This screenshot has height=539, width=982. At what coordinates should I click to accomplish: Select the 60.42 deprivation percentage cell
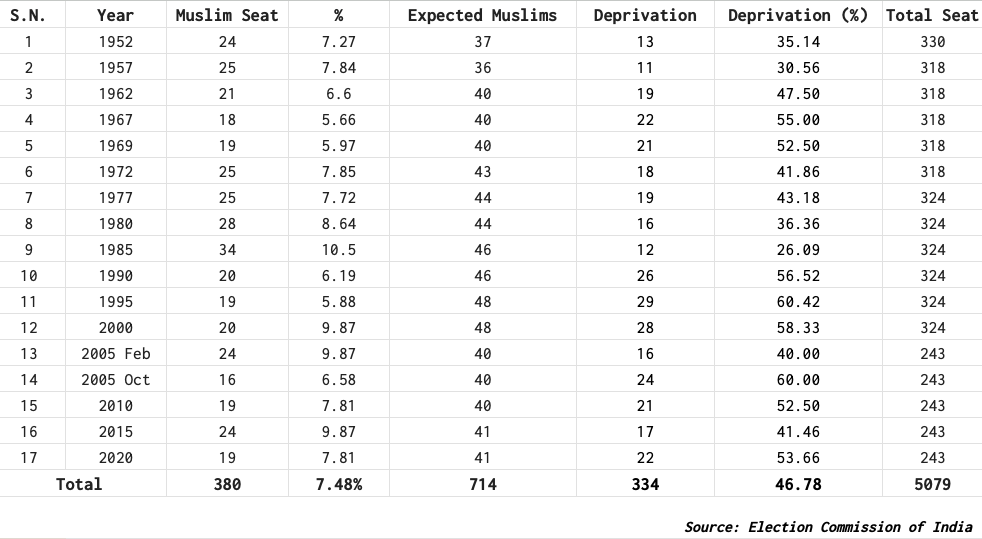797,302
